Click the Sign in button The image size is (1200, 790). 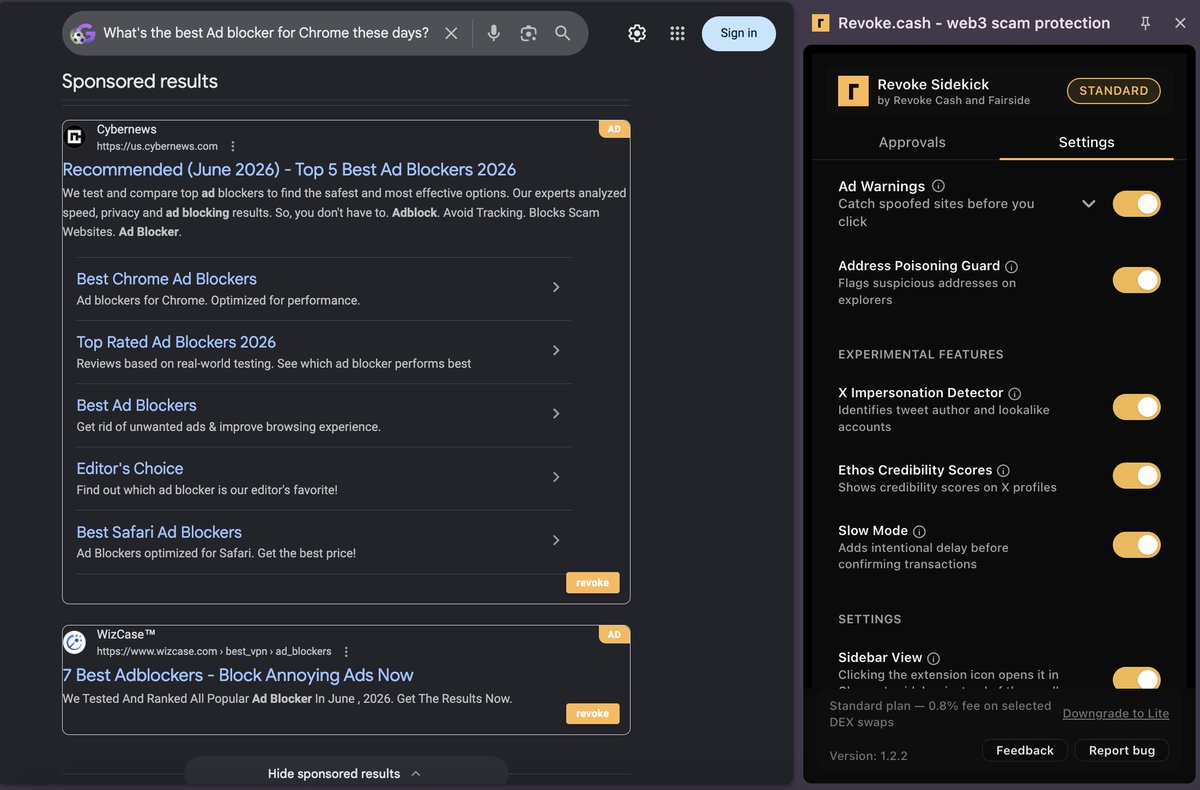pos(739,33)
